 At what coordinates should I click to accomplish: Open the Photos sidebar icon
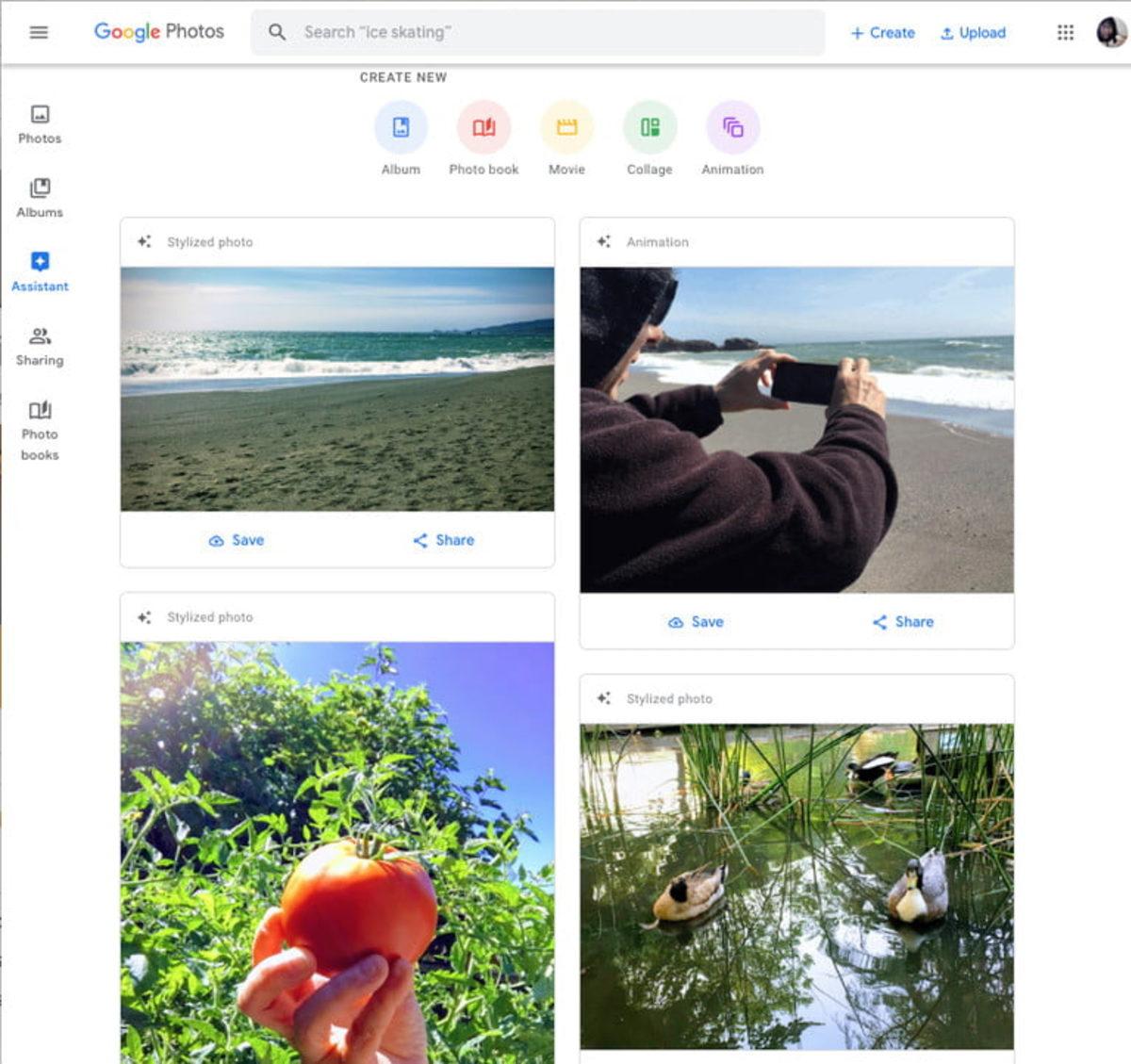40,113
